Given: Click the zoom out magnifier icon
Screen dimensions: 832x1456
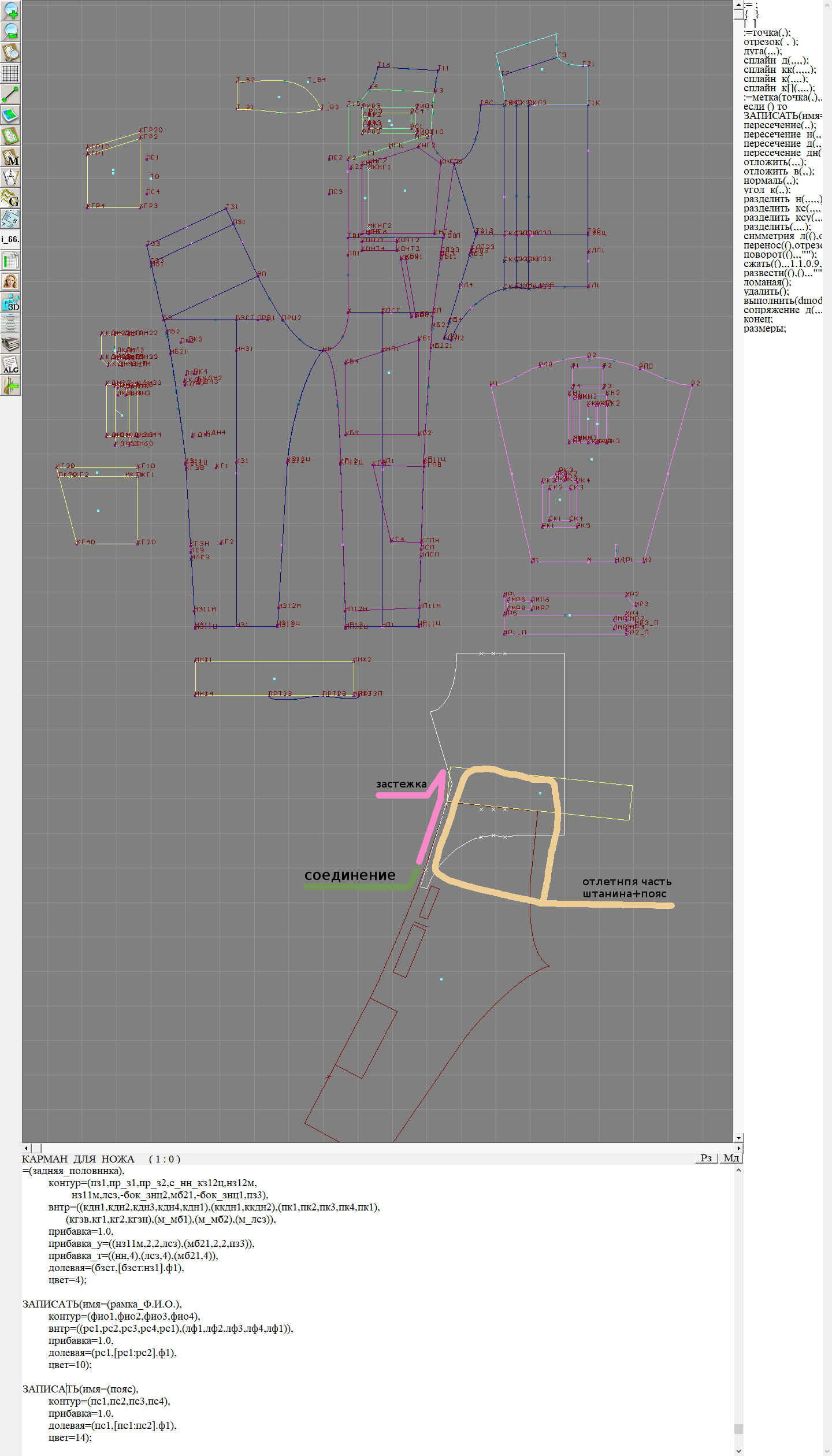Looking at the screenshot, I should (10, 31).
